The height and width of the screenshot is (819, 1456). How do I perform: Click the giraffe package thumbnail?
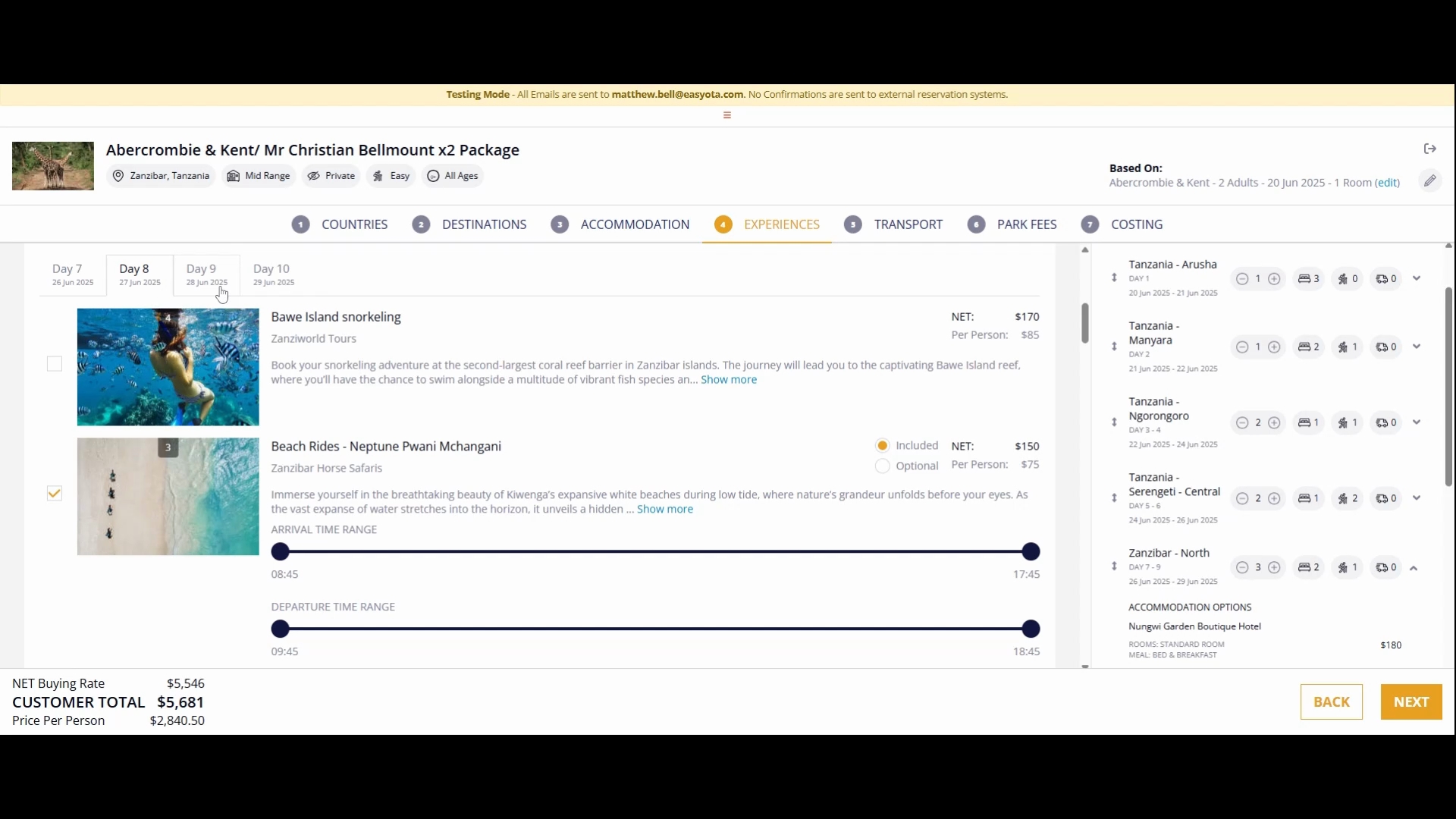tap(53, 166)
